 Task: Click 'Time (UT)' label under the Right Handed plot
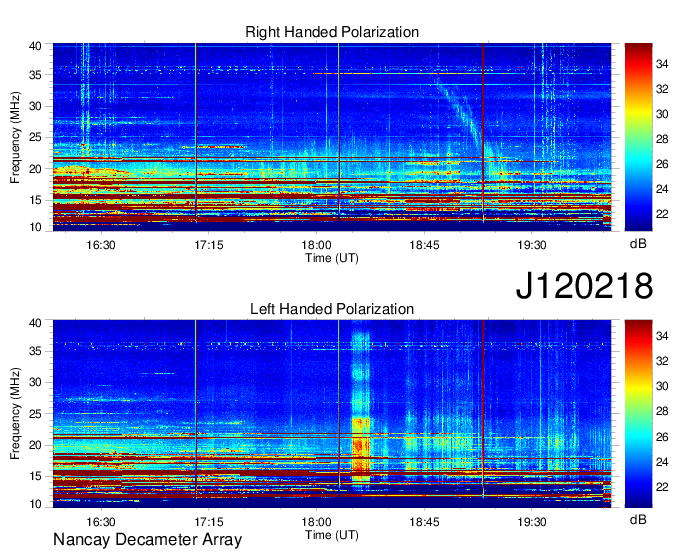332,258
